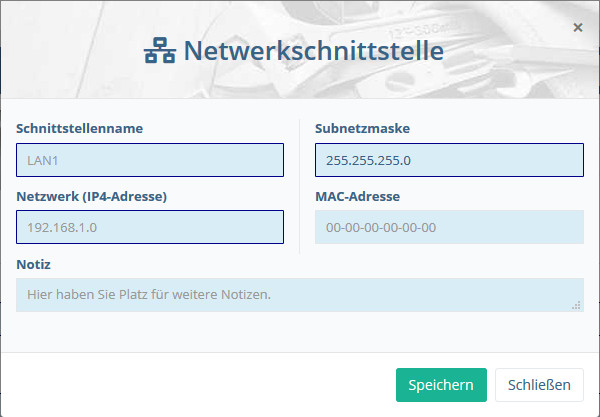Viewport: 600px width, 417px height.
Task: Click the network interface icon in header
Action: pyautogui.click(x=160, y=50)
